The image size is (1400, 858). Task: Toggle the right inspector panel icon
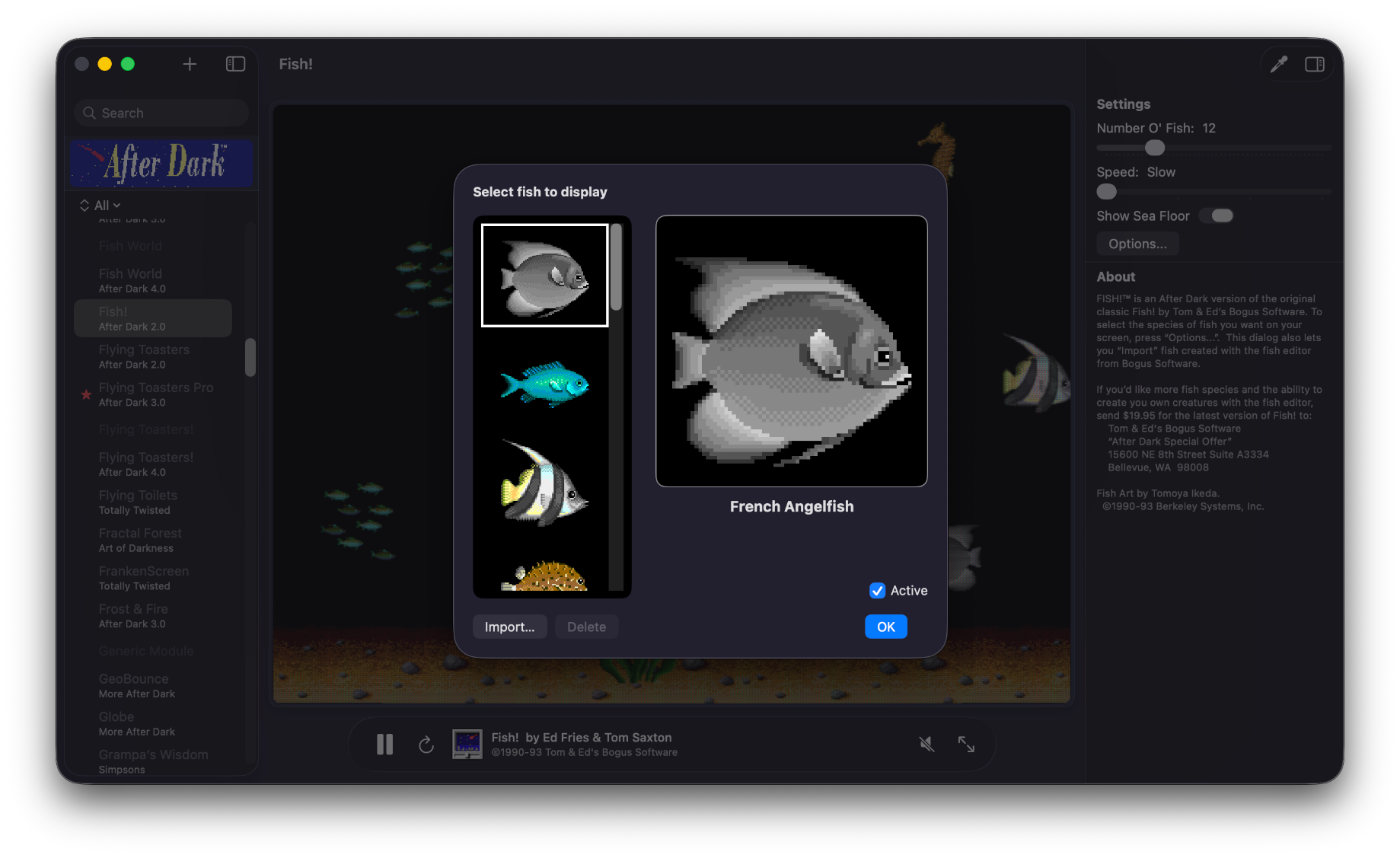pos(1315,65)
